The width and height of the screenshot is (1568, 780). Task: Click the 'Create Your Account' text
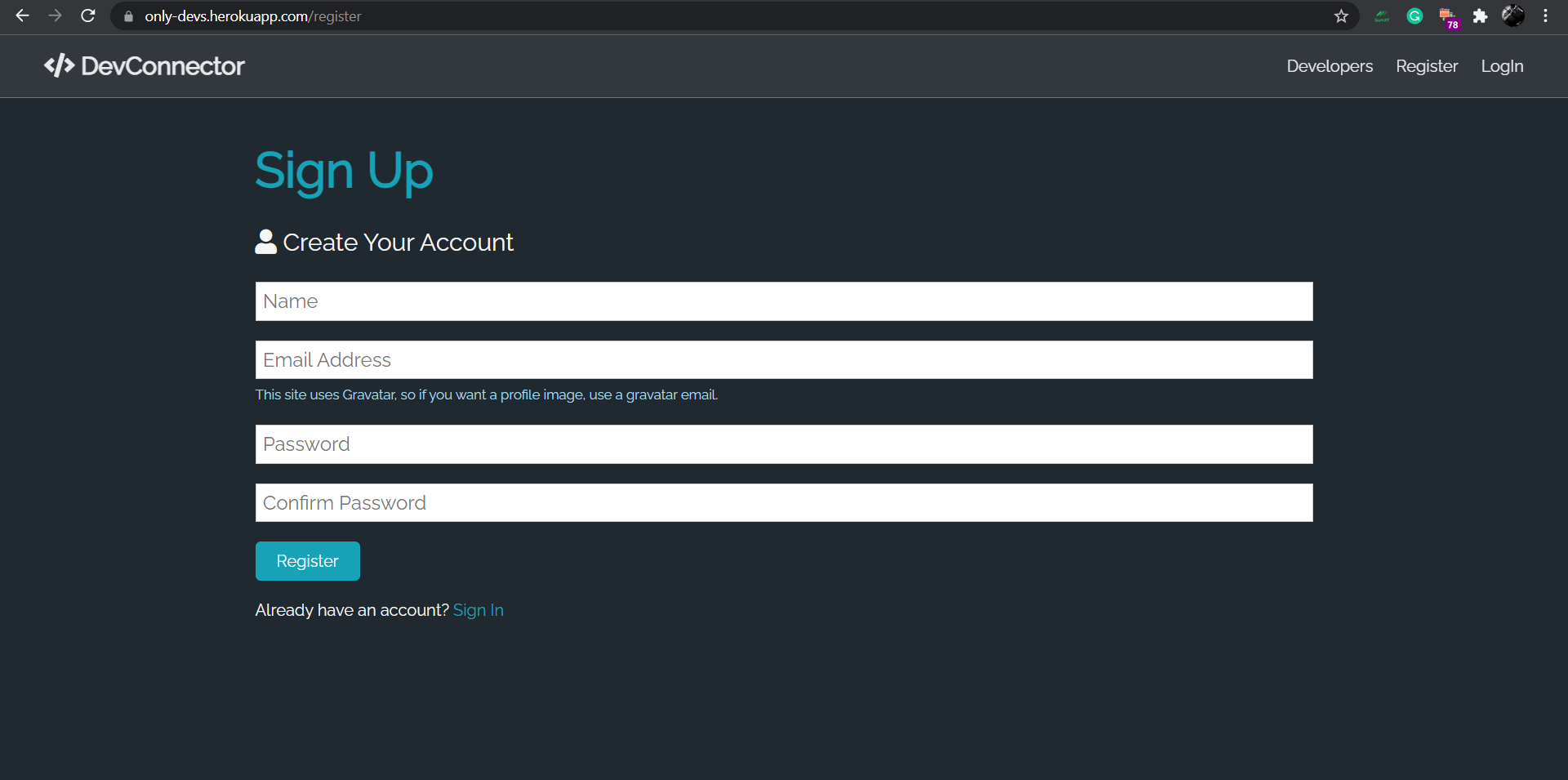point(399,243)
